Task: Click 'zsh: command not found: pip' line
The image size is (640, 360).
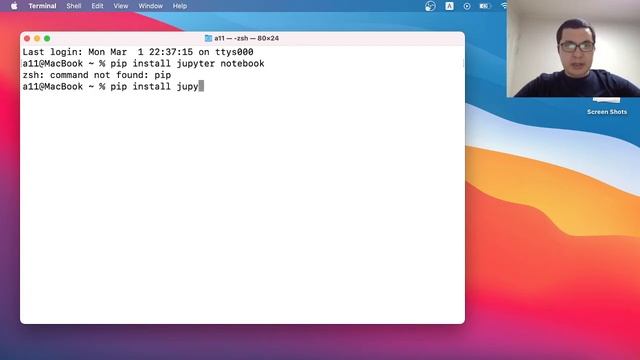Action: pyautogui.click(x=97, y=75)
